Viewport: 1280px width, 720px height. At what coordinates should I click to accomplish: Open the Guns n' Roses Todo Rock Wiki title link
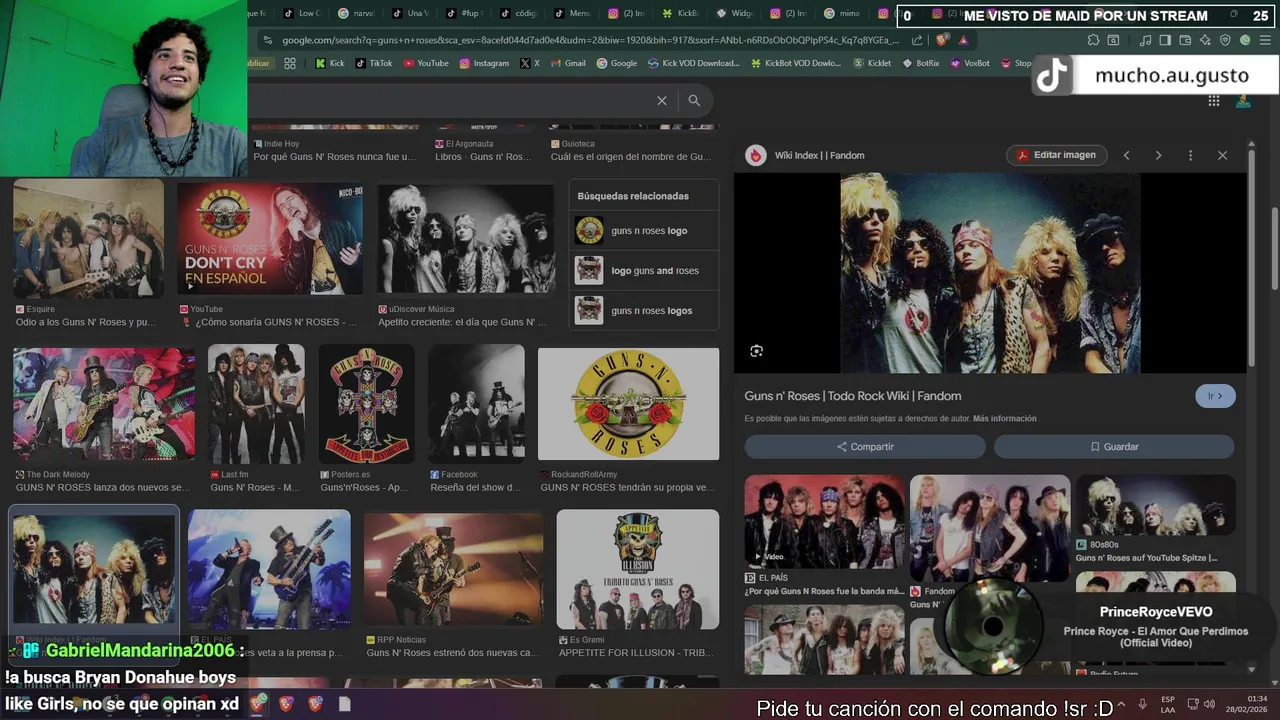pyautogui.click(x=852, y=396)
